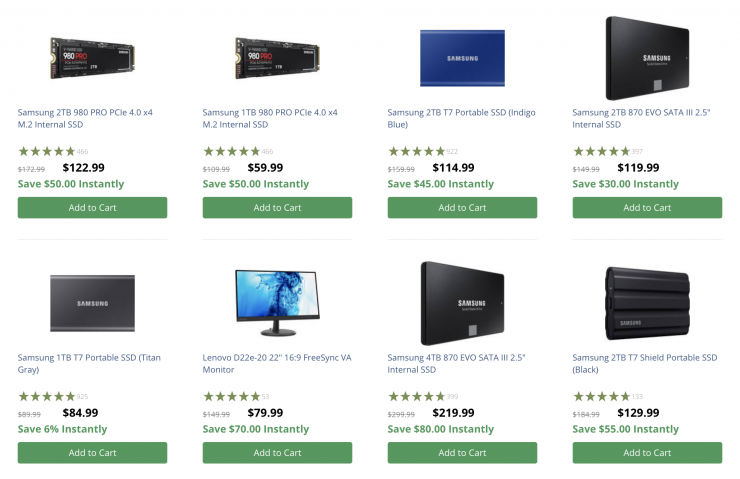Add Samsung 2TB 980 PRO to cart

92,208
